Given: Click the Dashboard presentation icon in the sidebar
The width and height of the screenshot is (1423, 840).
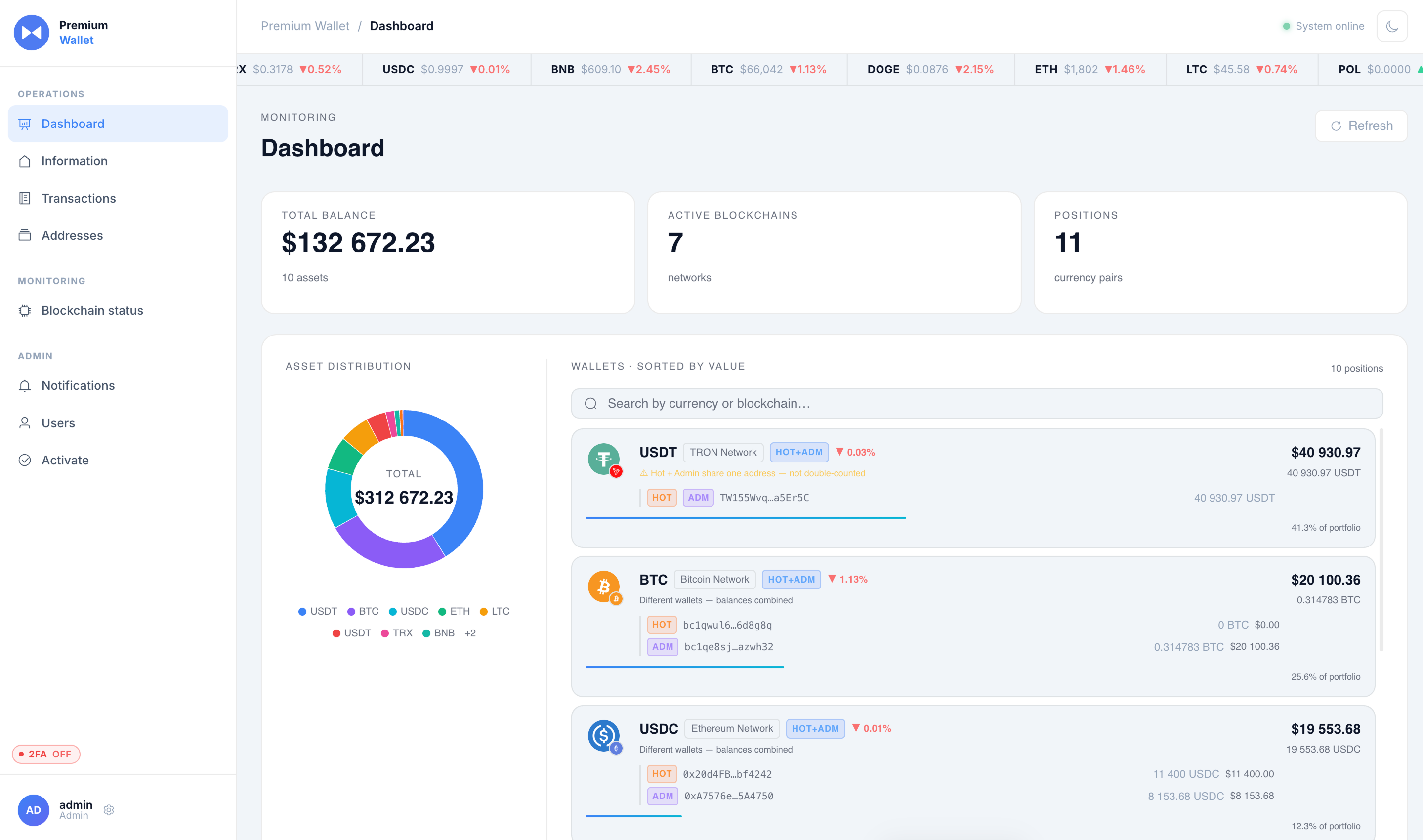Looking at the screenshot, I should (24, 124).
